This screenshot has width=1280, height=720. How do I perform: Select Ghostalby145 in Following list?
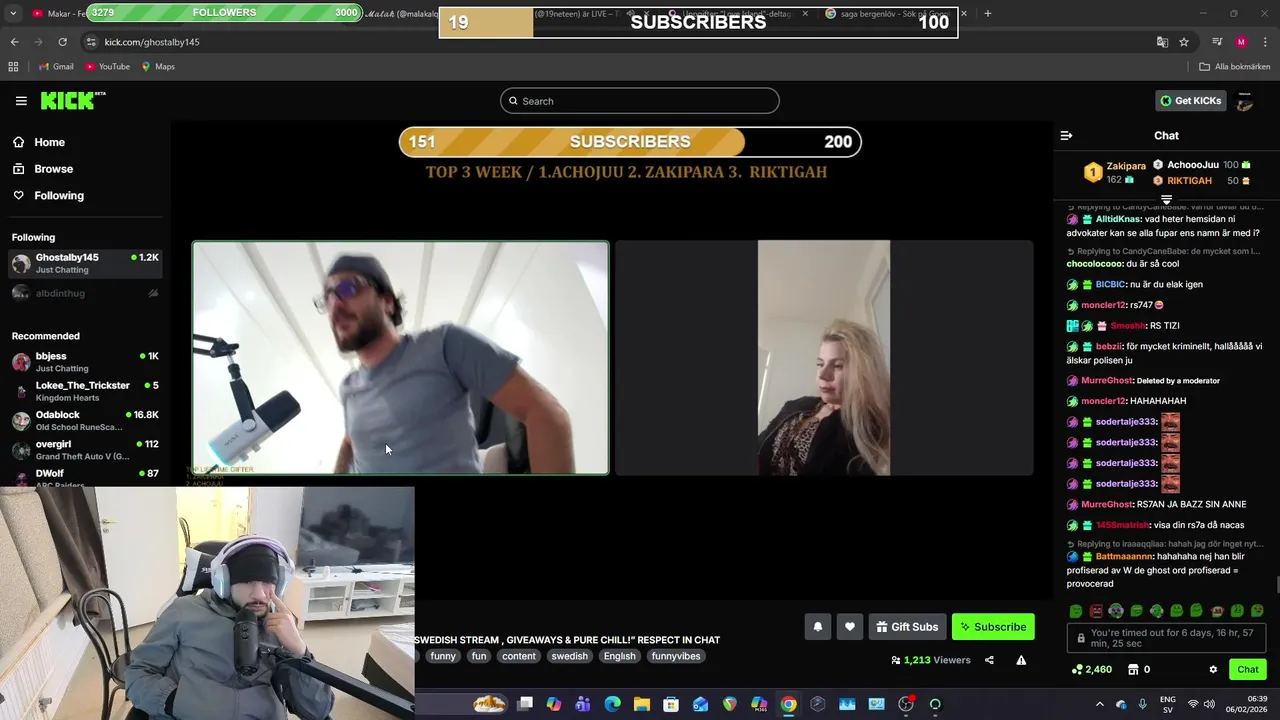point(85,264)
